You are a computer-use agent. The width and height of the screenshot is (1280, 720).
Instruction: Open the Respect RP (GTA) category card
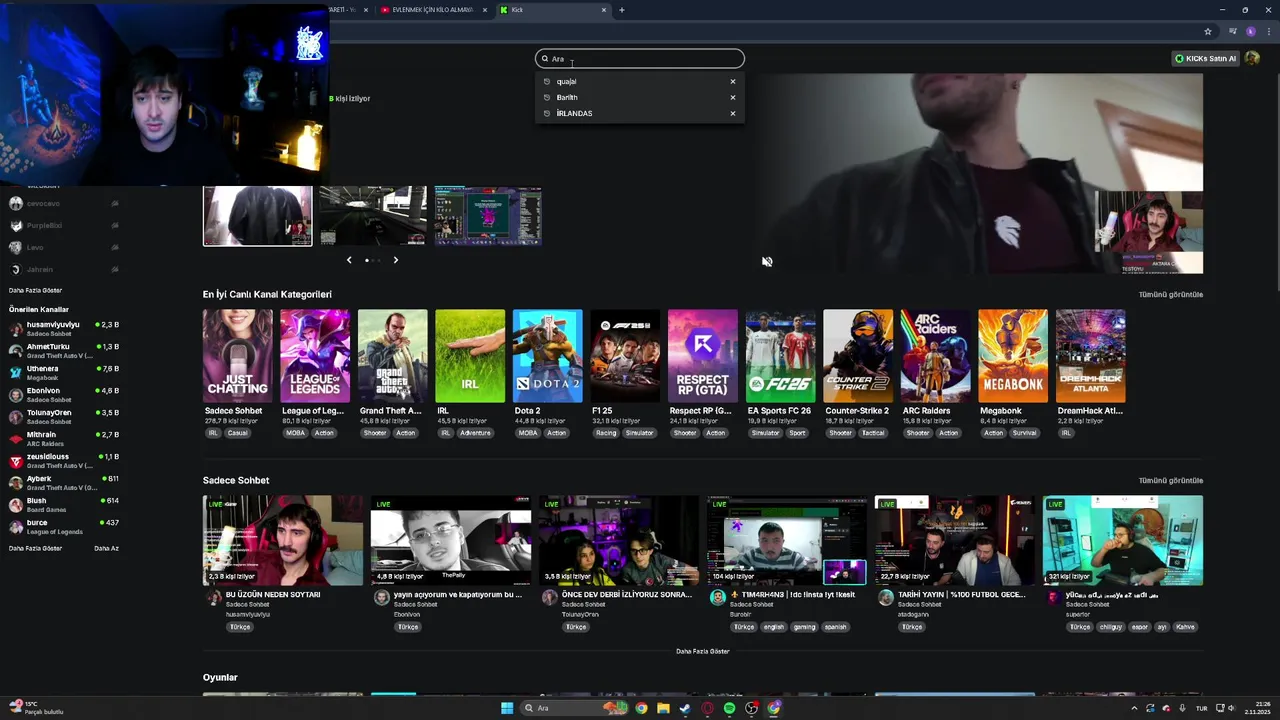[x=703, y=356]
